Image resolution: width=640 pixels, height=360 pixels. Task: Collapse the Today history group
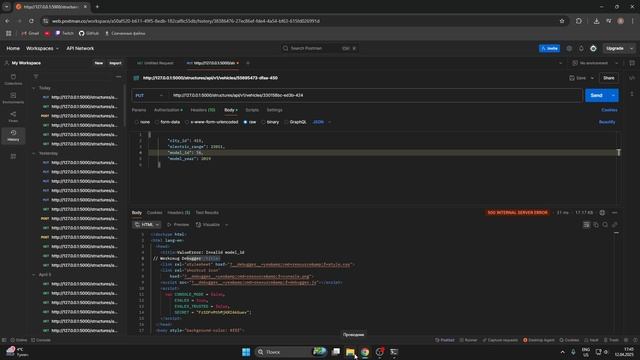[x=34, y=88]
